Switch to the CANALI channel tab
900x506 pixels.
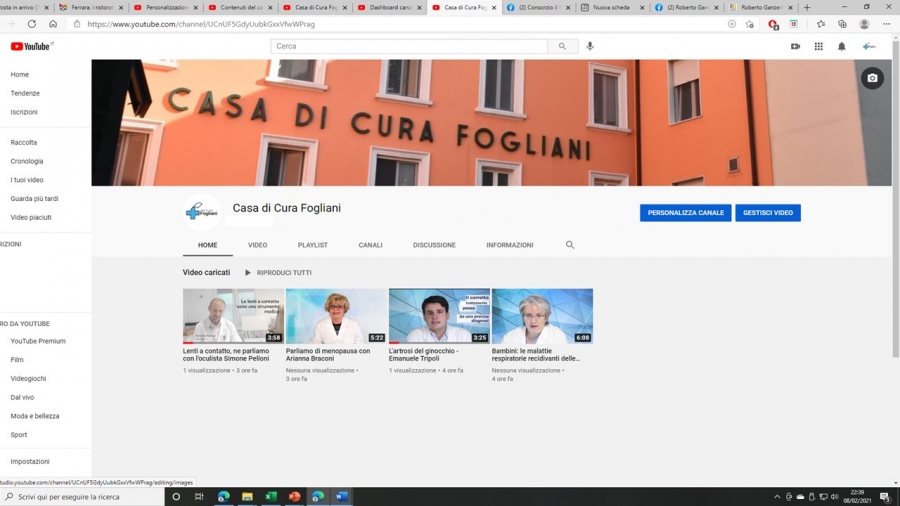click(370, 245)
